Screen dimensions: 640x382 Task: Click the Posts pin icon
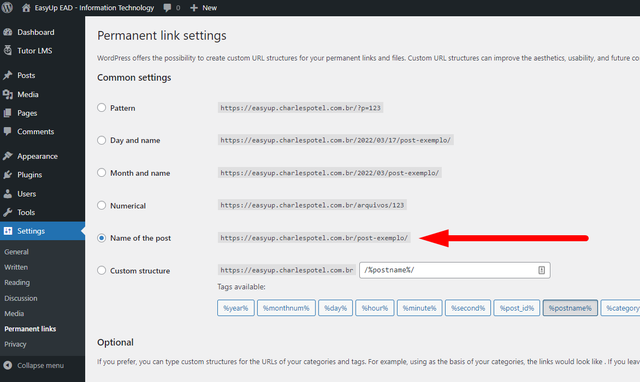(x=8, y=75)
